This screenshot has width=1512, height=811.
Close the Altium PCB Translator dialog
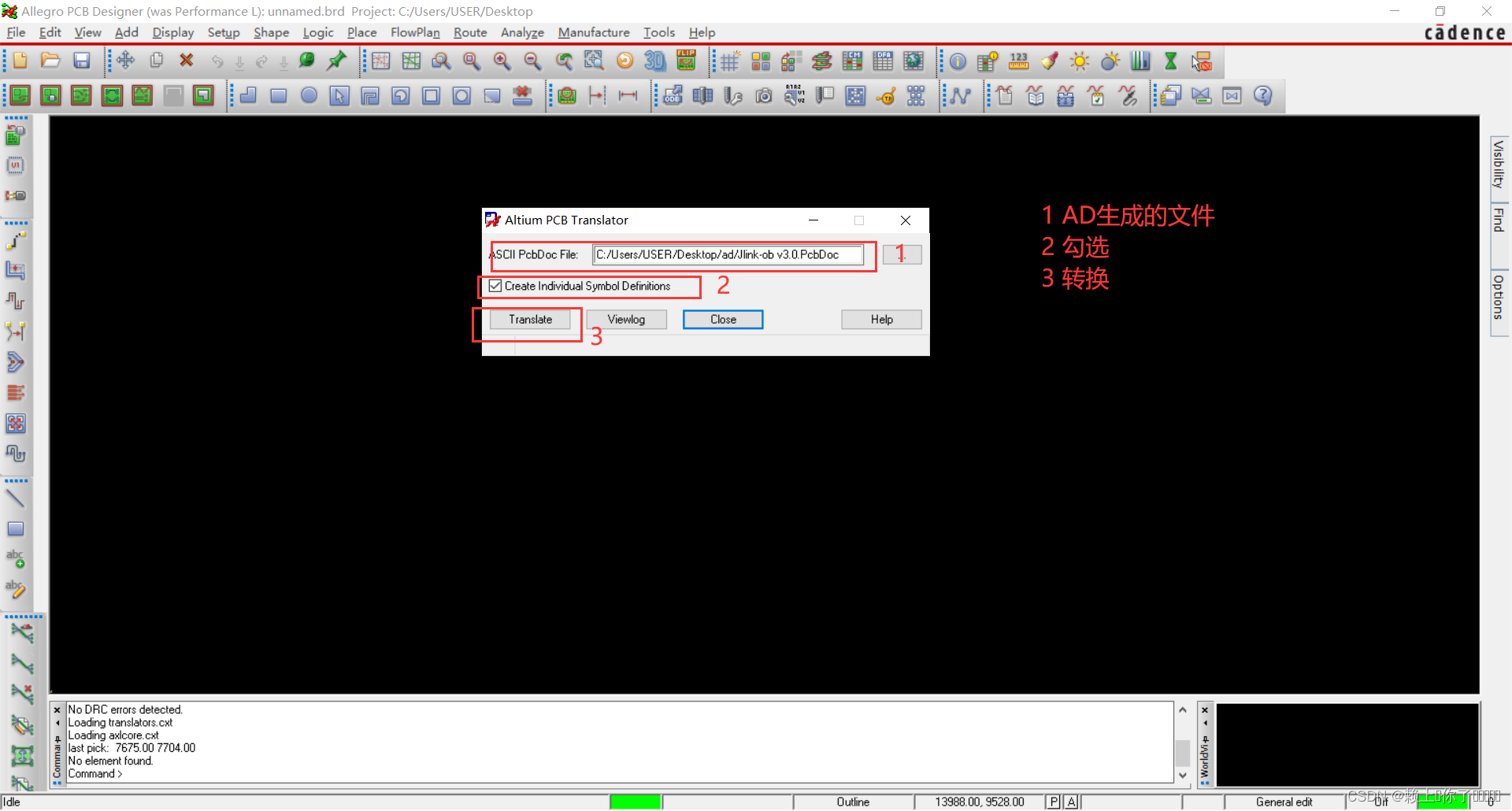906,220
